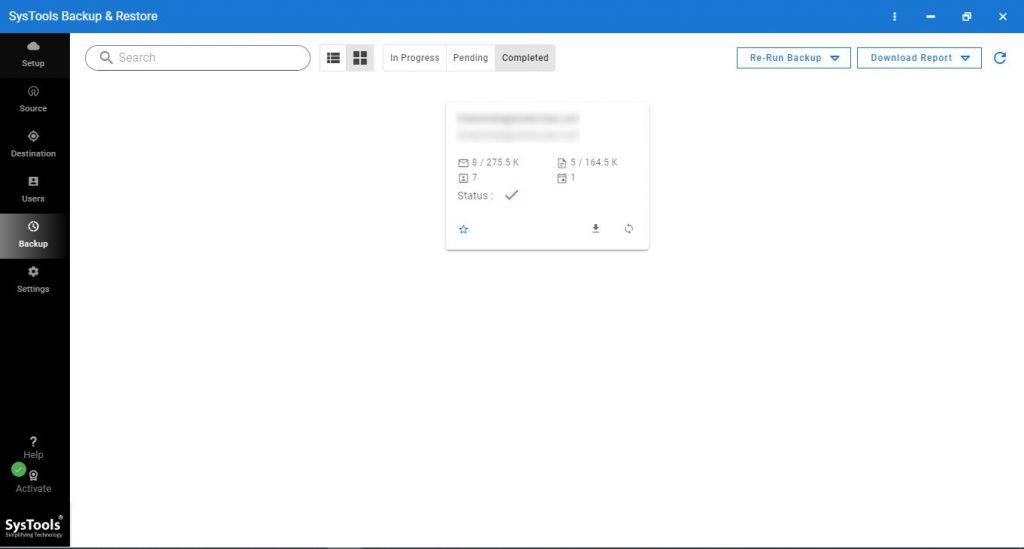Click the SysTools logo
Viewport: 1024px width, 549px height.
click(x=33, y=526)
